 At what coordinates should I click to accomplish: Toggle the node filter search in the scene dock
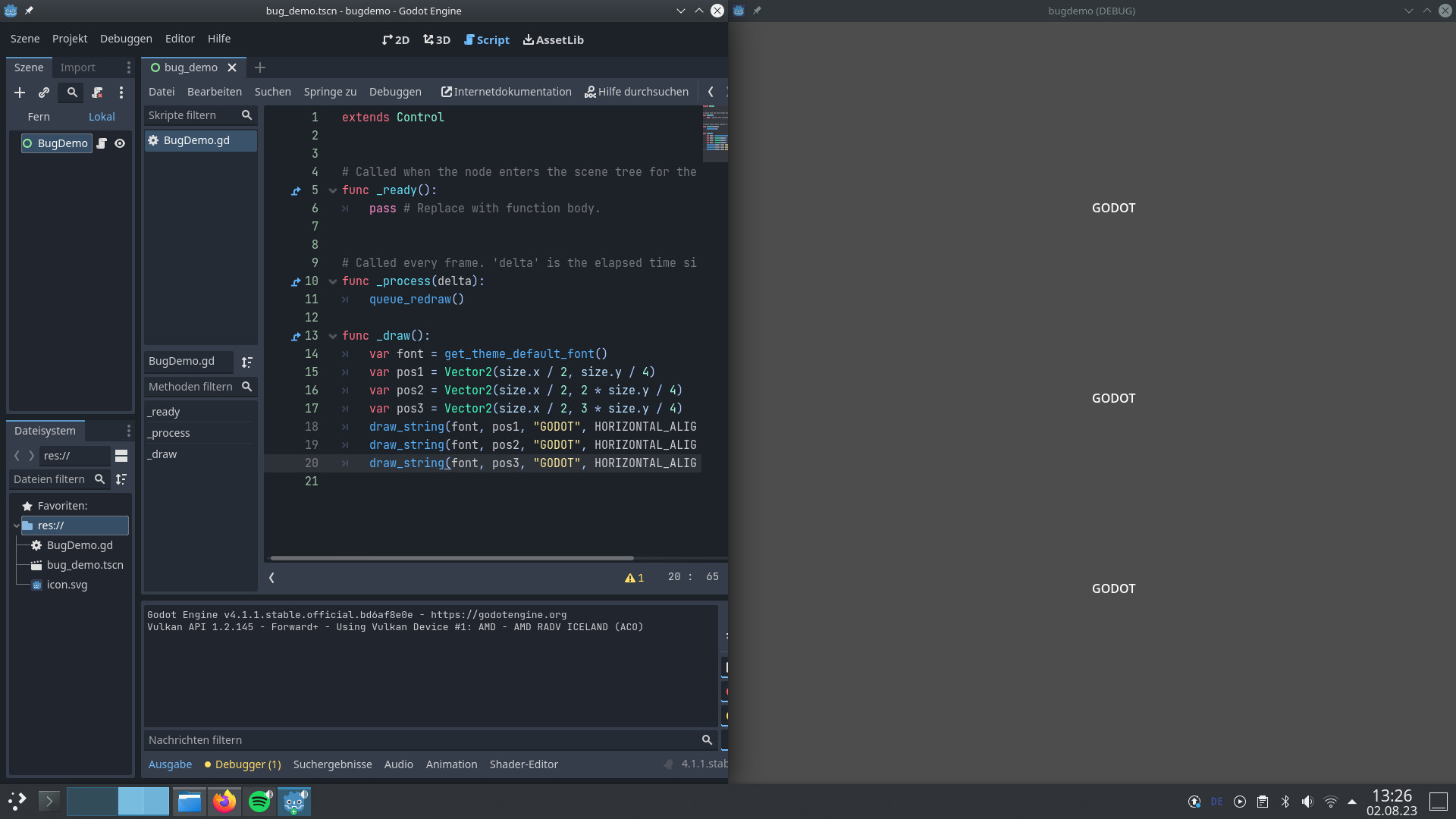point(71,93)
